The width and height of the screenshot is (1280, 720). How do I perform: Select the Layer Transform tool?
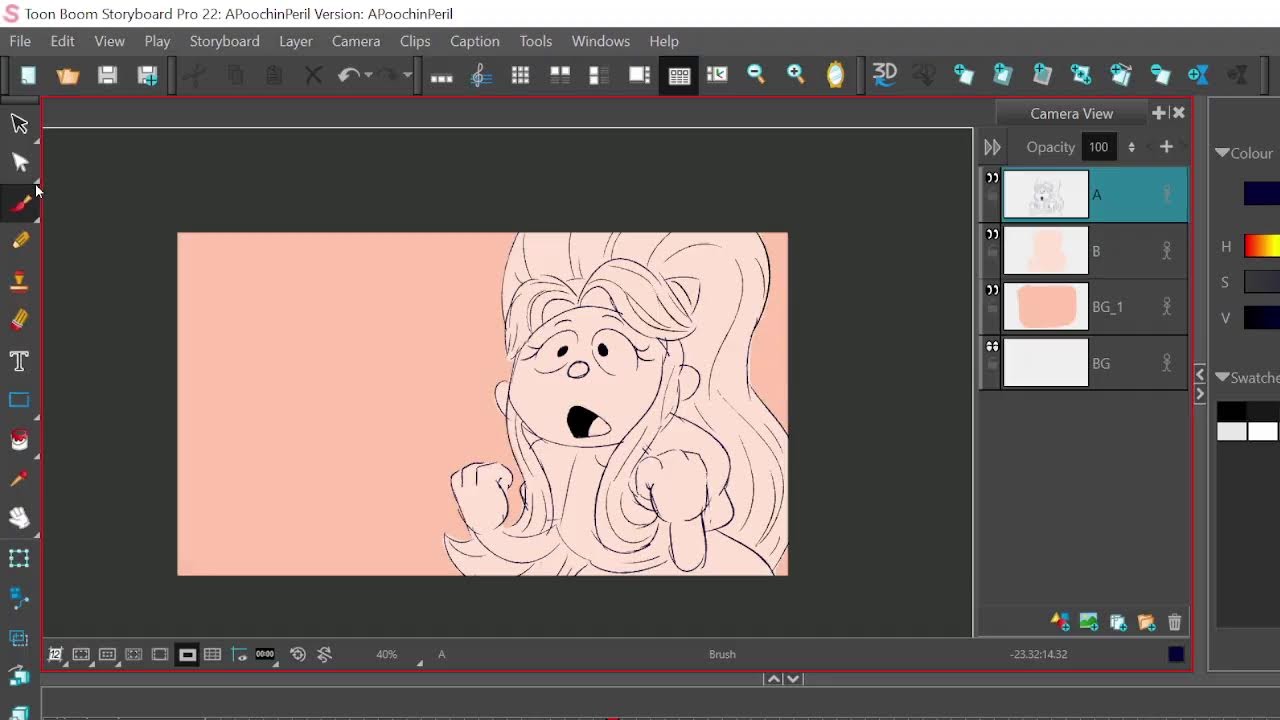tap(20, 558)
